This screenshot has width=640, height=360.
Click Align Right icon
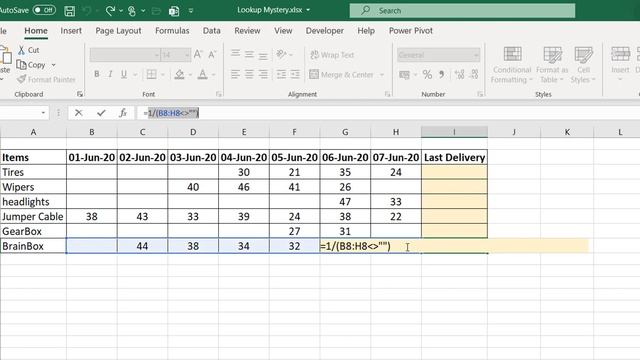(263, 74)
